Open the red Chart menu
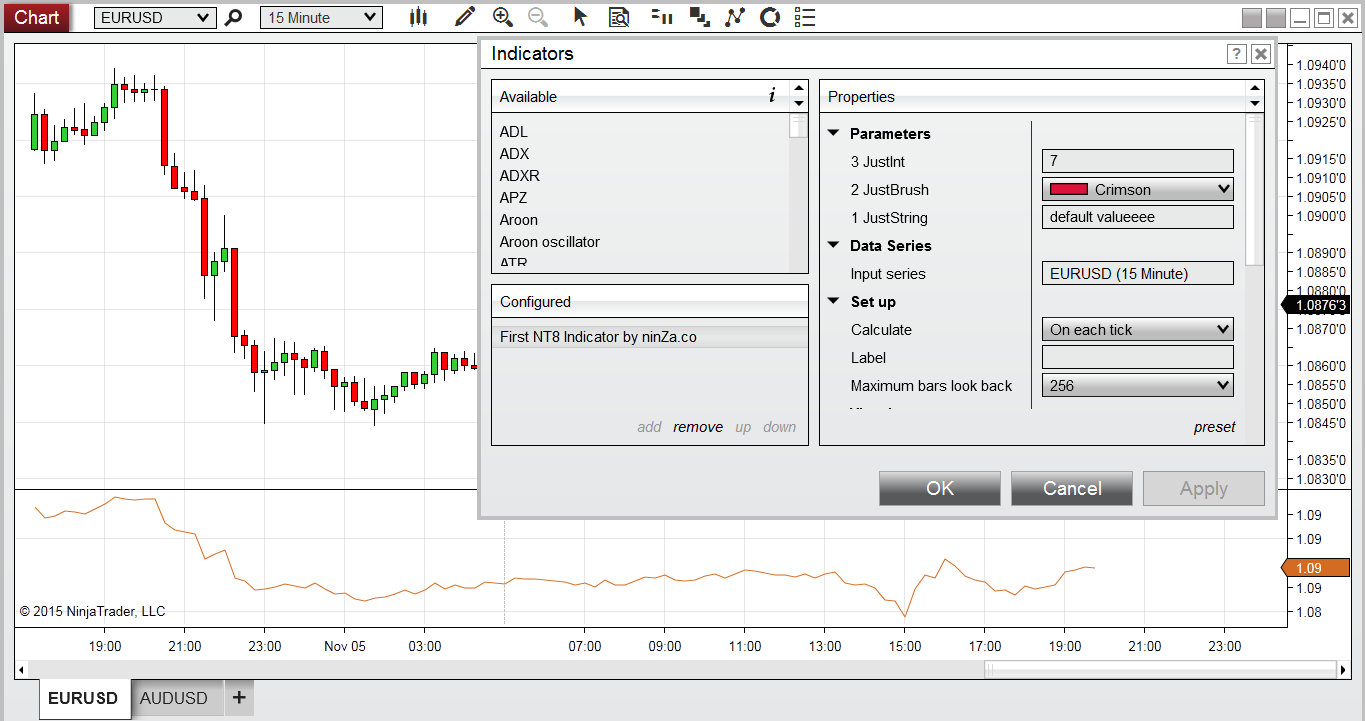 (x=37, y=17)
